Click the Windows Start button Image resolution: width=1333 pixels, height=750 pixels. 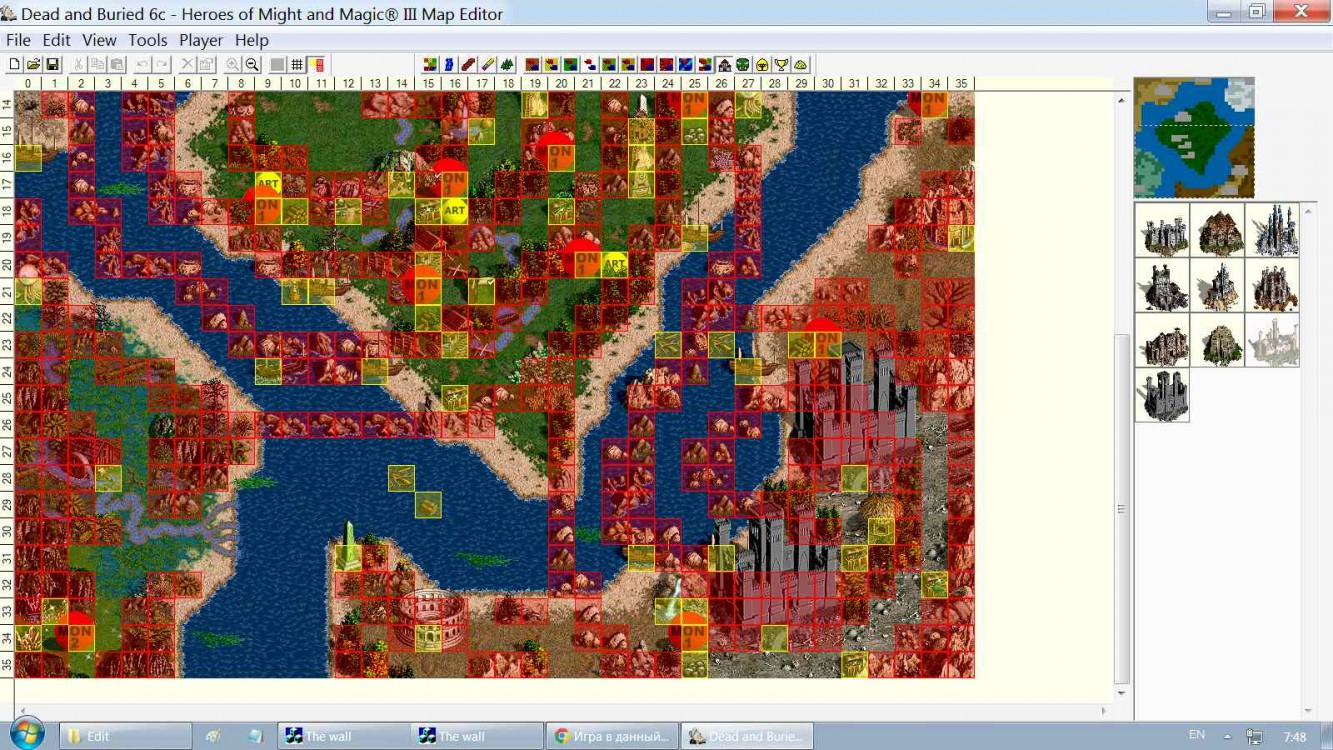pos(27,735)
